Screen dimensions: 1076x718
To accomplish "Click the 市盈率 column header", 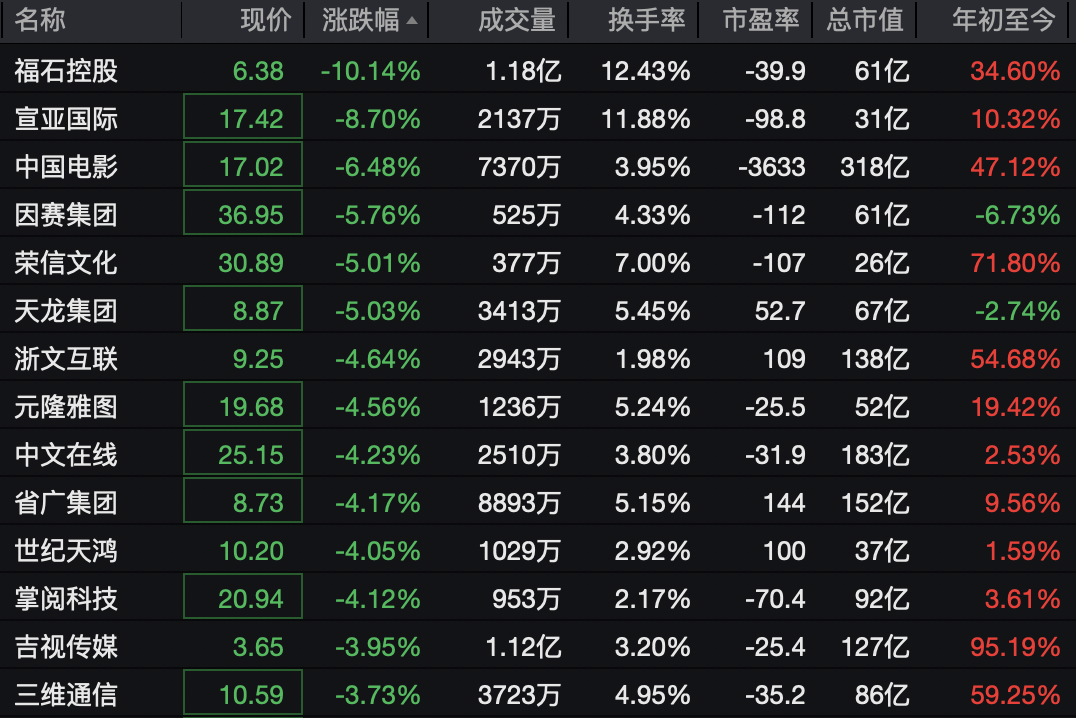I will 761,20.
